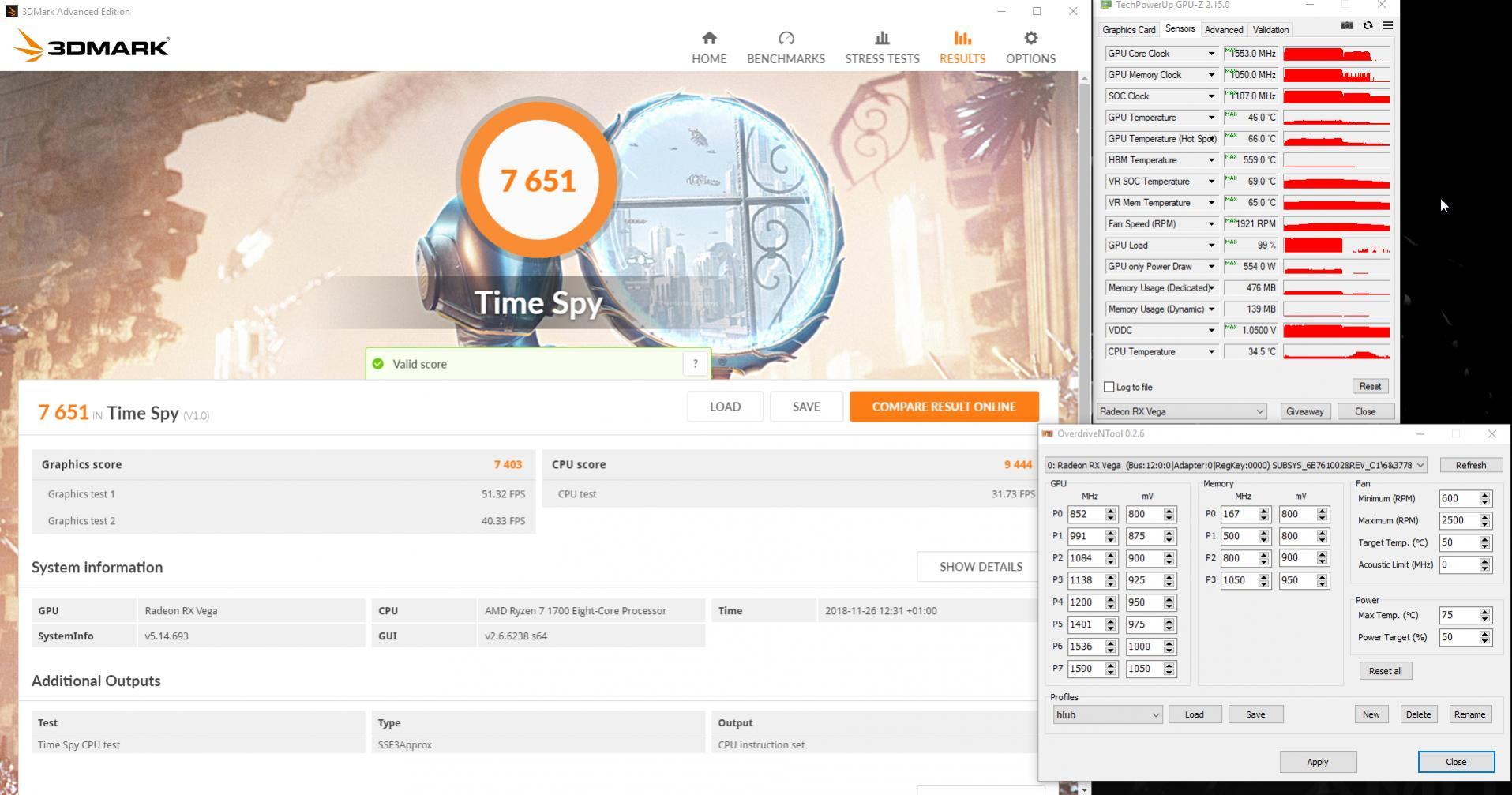This screenshot has height=795, width=1512.
Task: Switch to the Advanced tab in GPU-Z
Action: [1223, 30]
